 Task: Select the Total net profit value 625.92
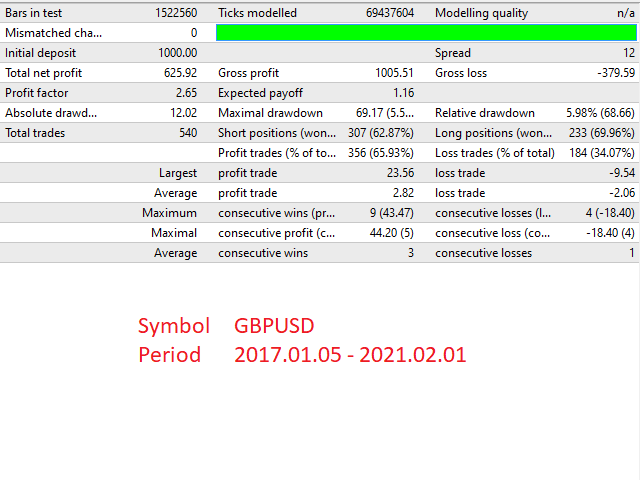point(180,73)
